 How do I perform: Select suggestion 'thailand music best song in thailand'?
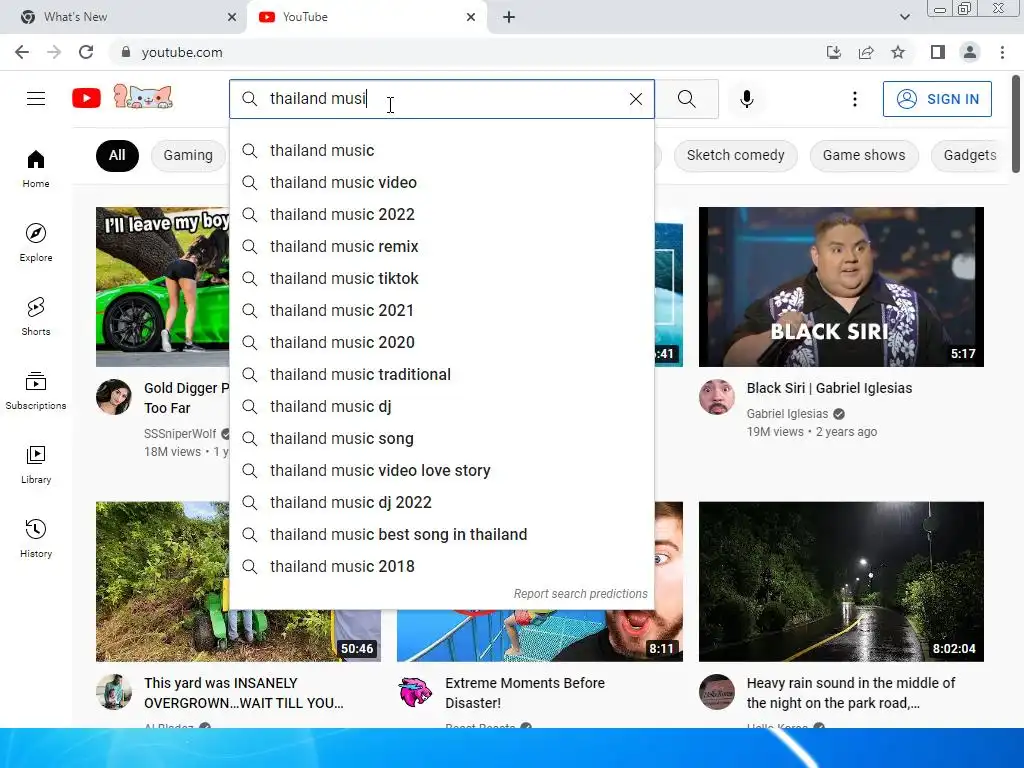click(442, 534)
